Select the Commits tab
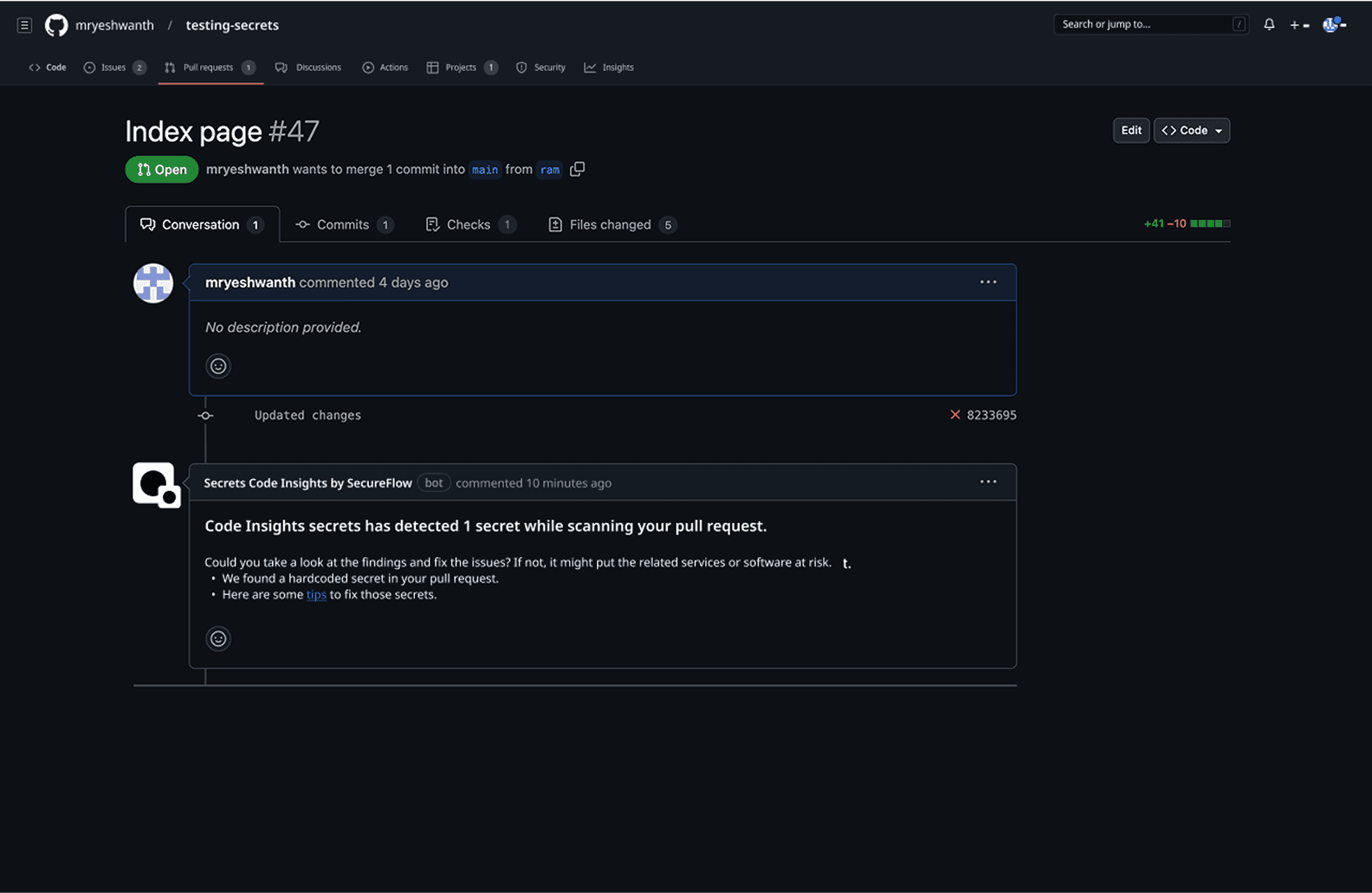 [x=345, y=224]
